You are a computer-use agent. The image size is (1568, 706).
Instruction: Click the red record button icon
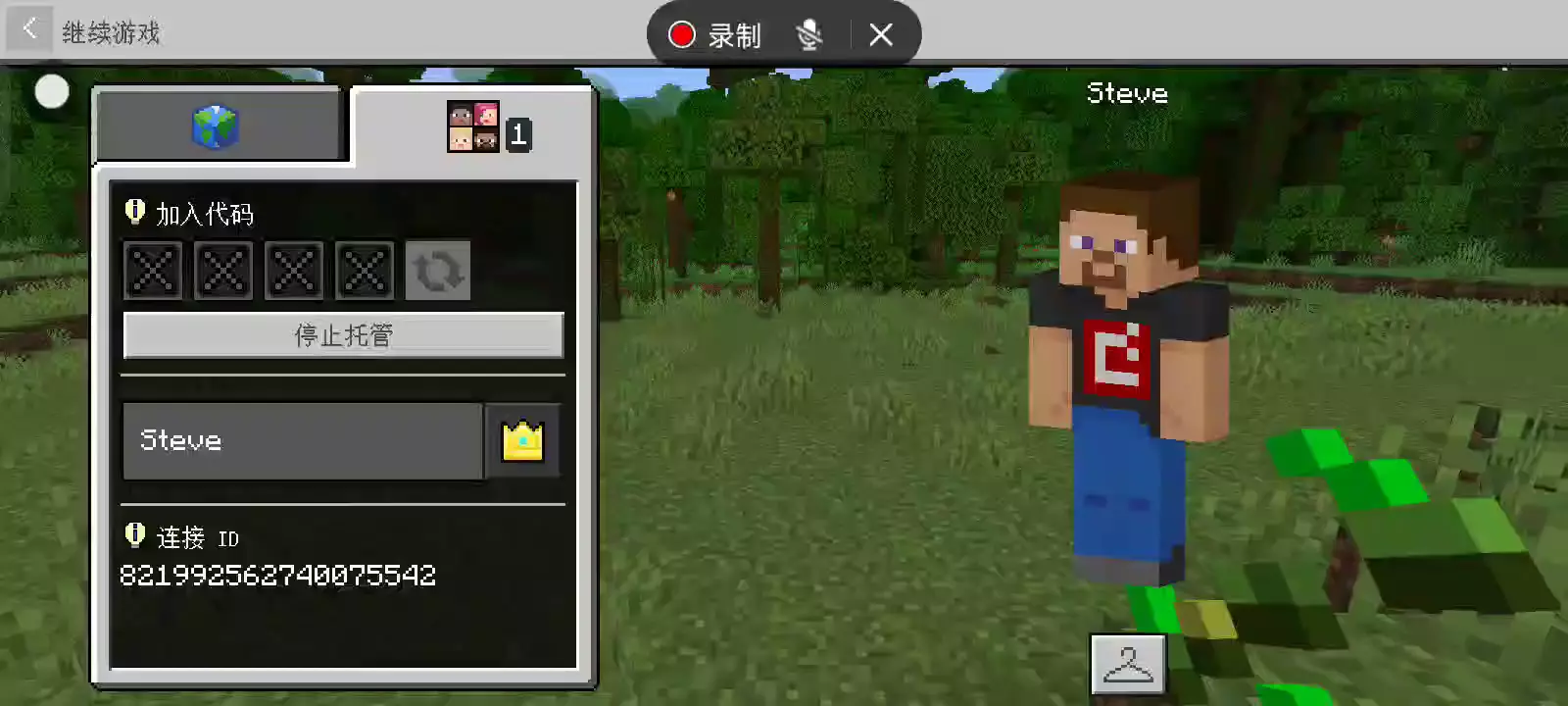click(682, 35)
